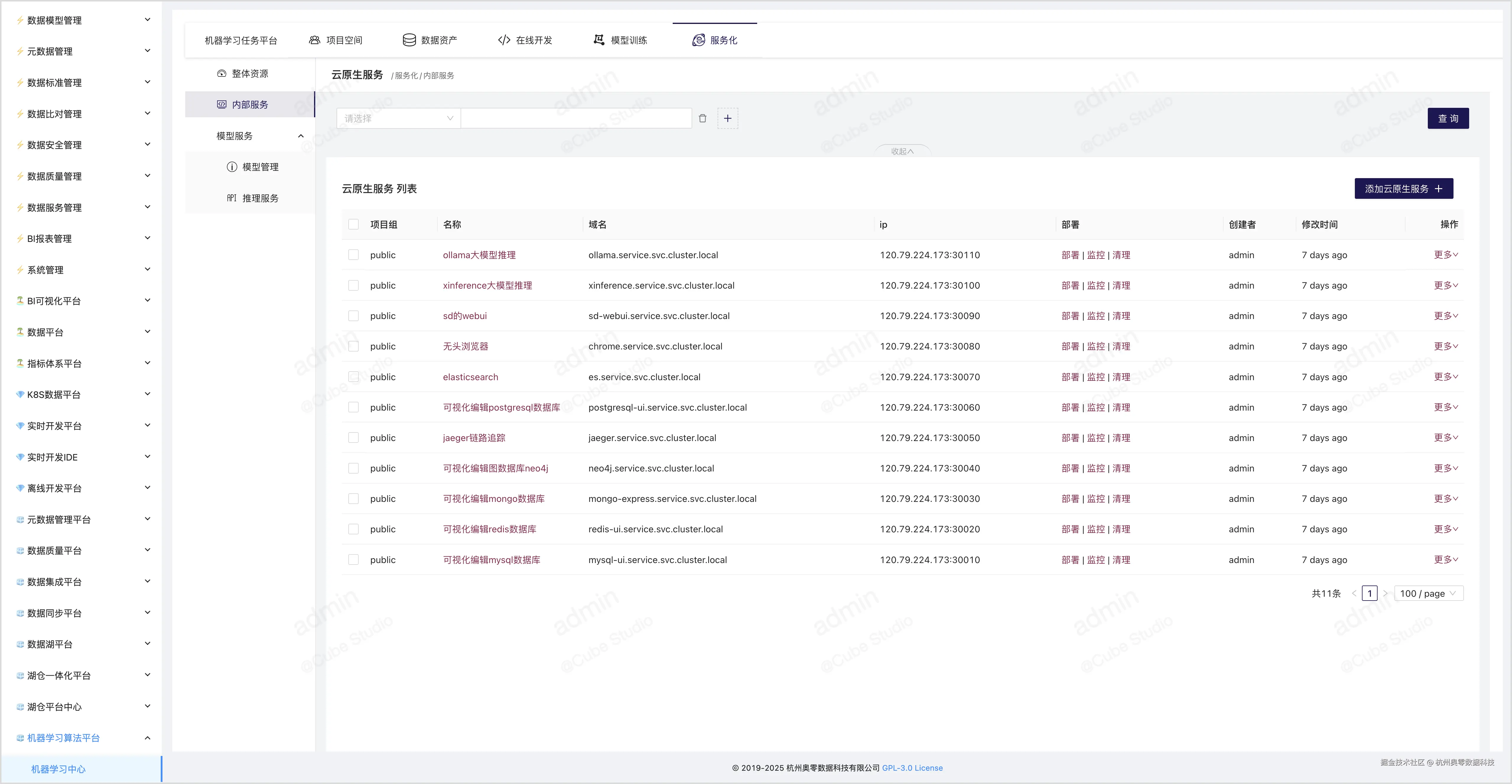Click the 添加云原生服务 button
The height and width of the screenshot is (784, 1512).
click(1403, 188)
